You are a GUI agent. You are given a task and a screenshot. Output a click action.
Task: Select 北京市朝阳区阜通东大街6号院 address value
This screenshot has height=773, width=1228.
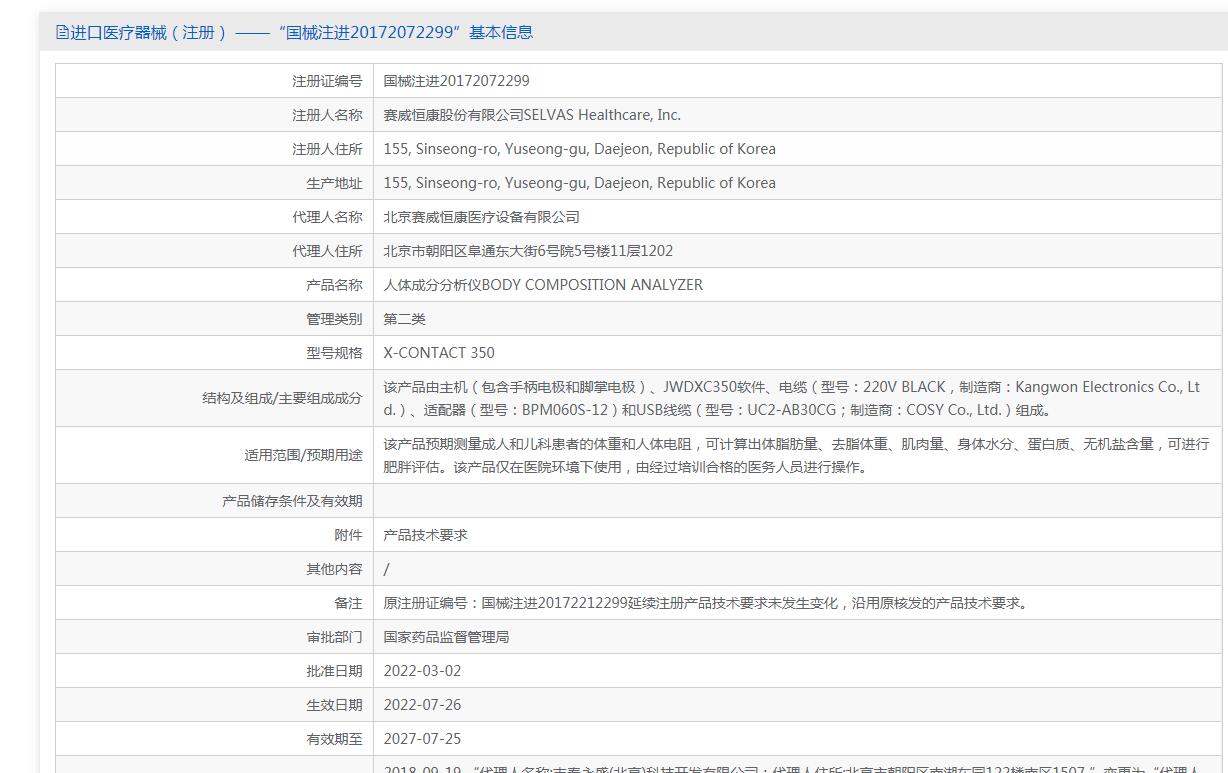[x=529, y=251]
